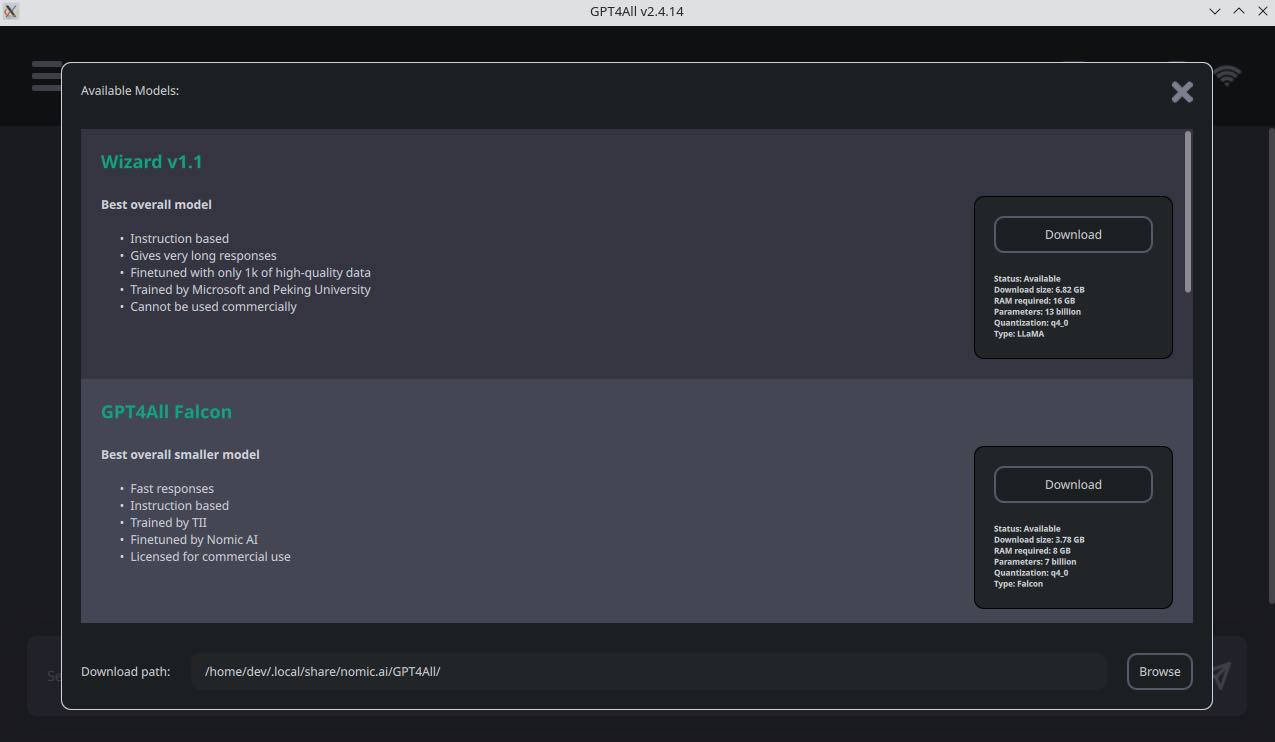Maximize the GPT4All window
This screenshot has width=1275, height=742.
click(1239, 11)
